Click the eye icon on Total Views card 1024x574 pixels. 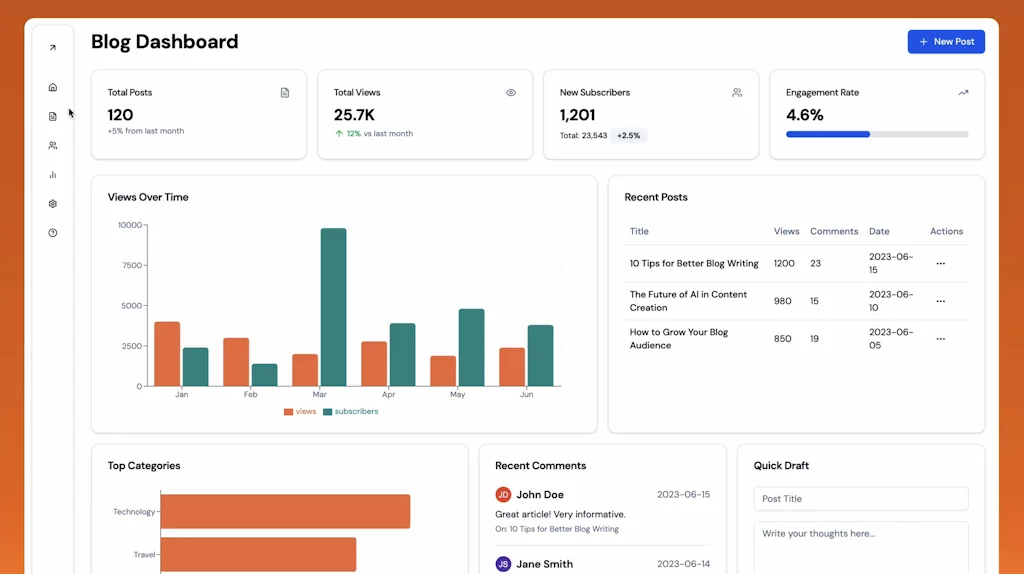pos(511,93)
